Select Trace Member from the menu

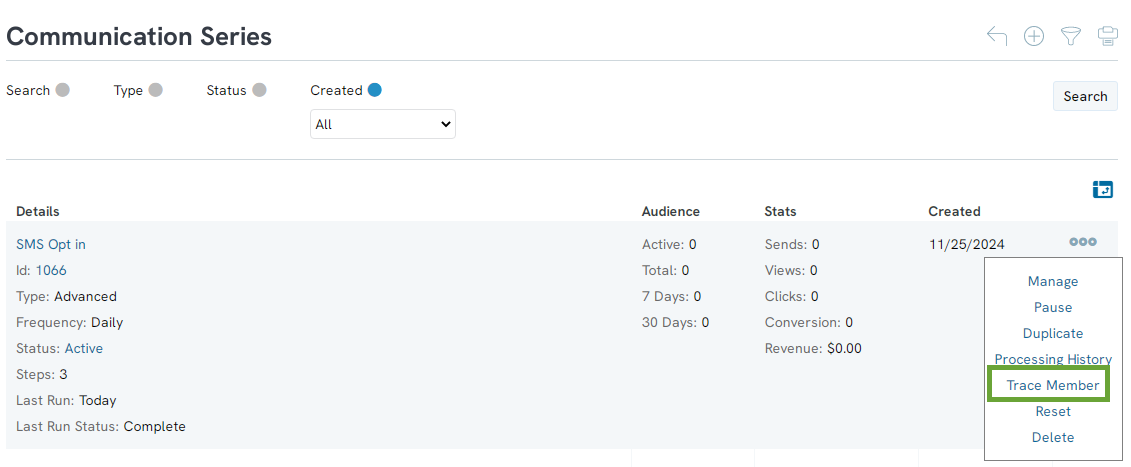1052,385
